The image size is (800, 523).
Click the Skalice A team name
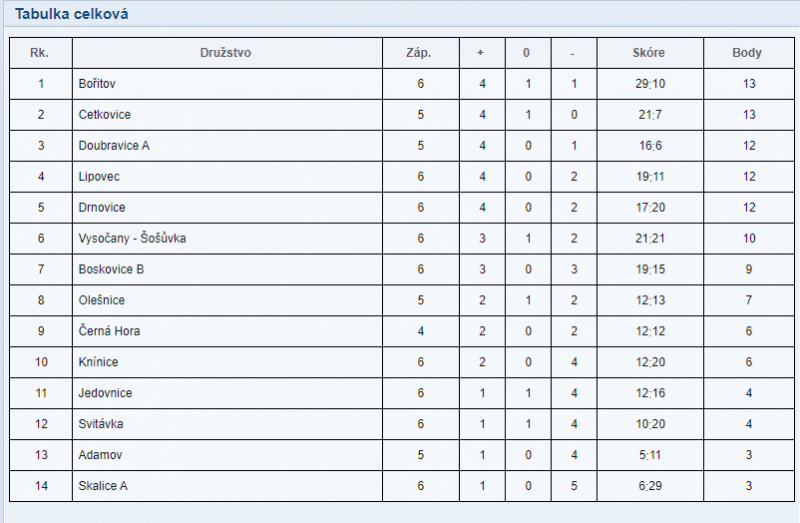pos(103,486)
